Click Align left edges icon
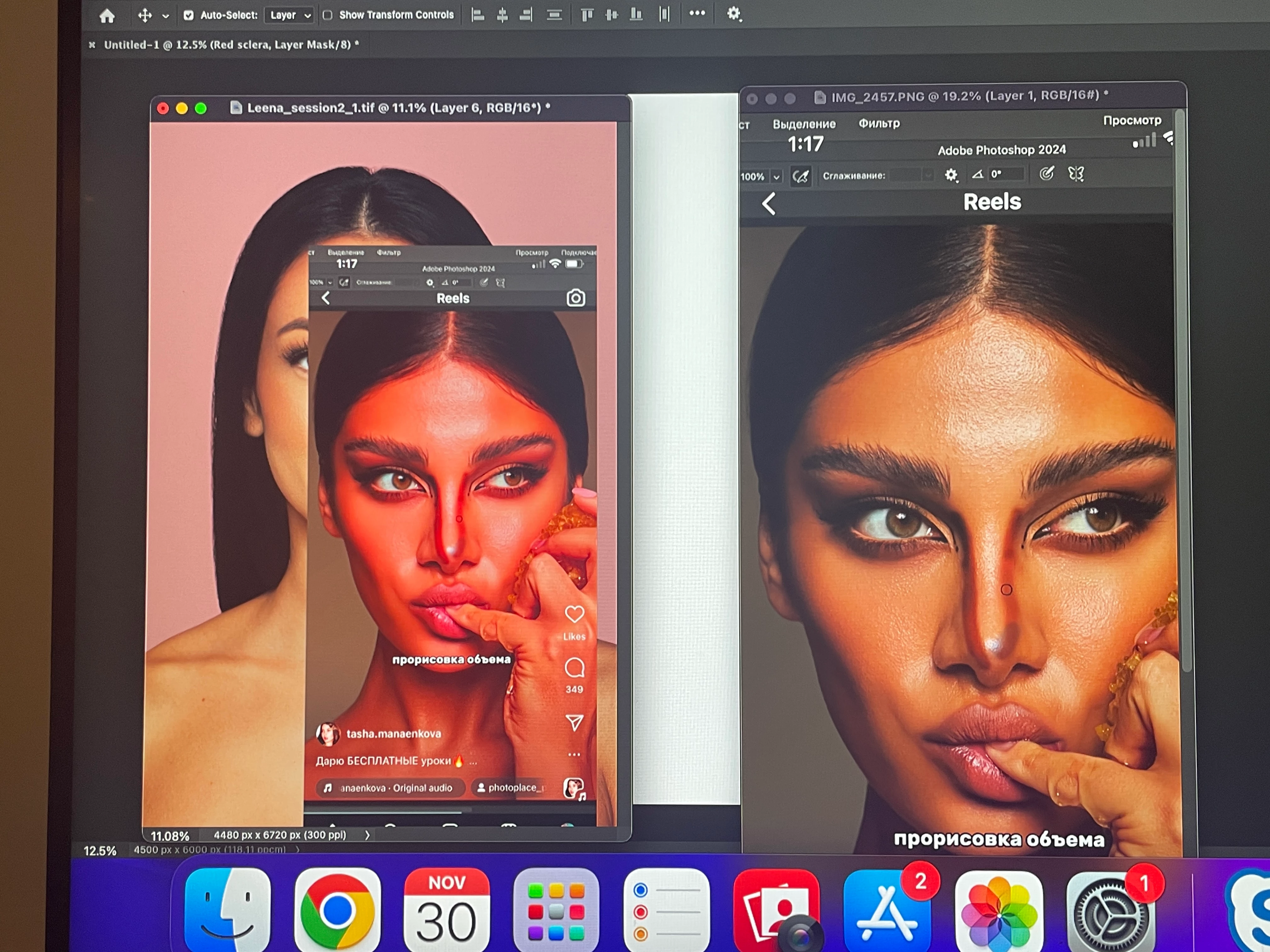 478,15
